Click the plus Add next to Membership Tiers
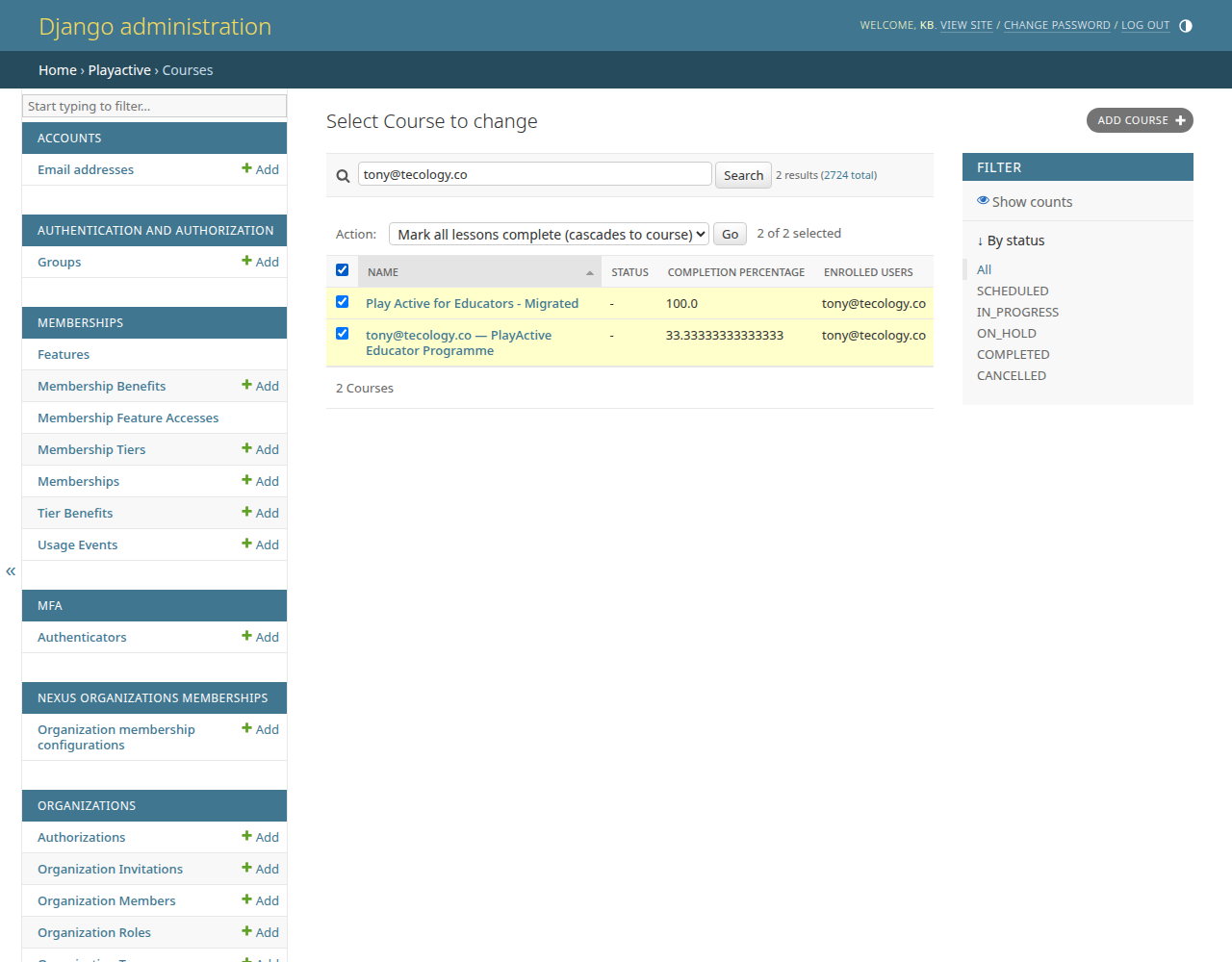Image resolution: width=1232 pixels, height=962 pixels. [x=260, y=449]
